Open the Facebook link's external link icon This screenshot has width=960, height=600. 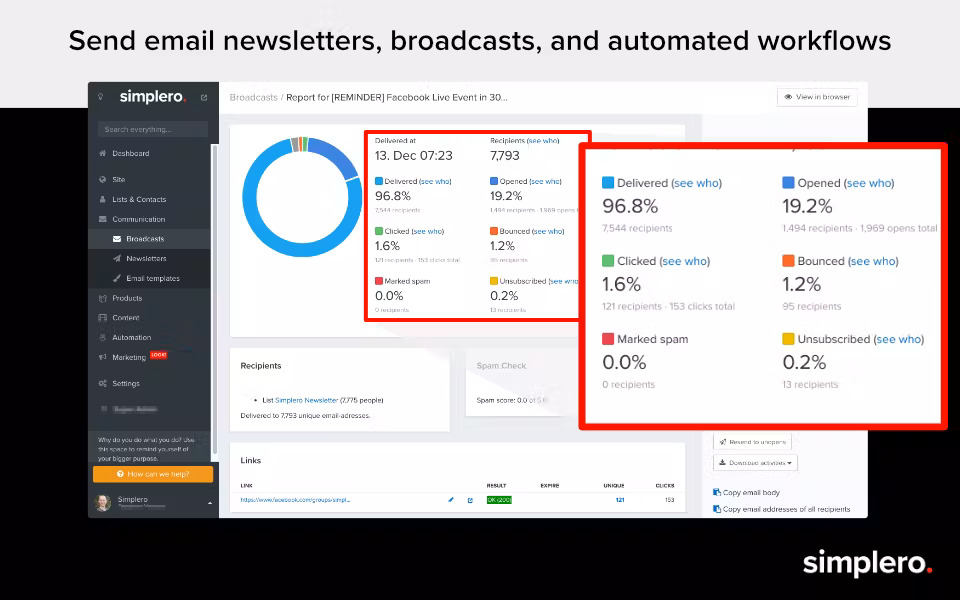pos(470,500)
